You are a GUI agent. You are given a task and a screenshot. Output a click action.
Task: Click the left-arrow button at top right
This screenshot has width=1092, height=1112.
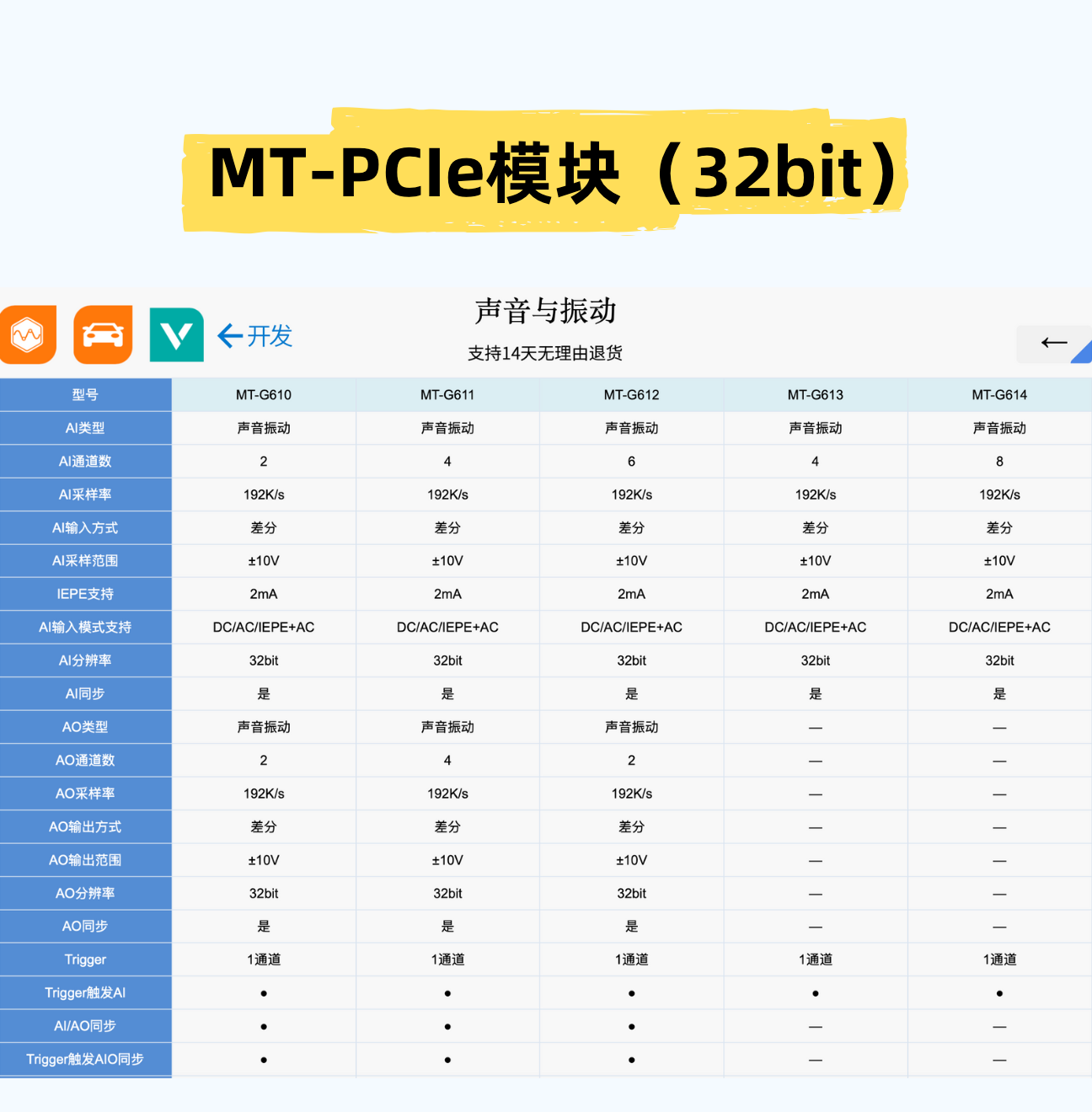[1053, 344]
